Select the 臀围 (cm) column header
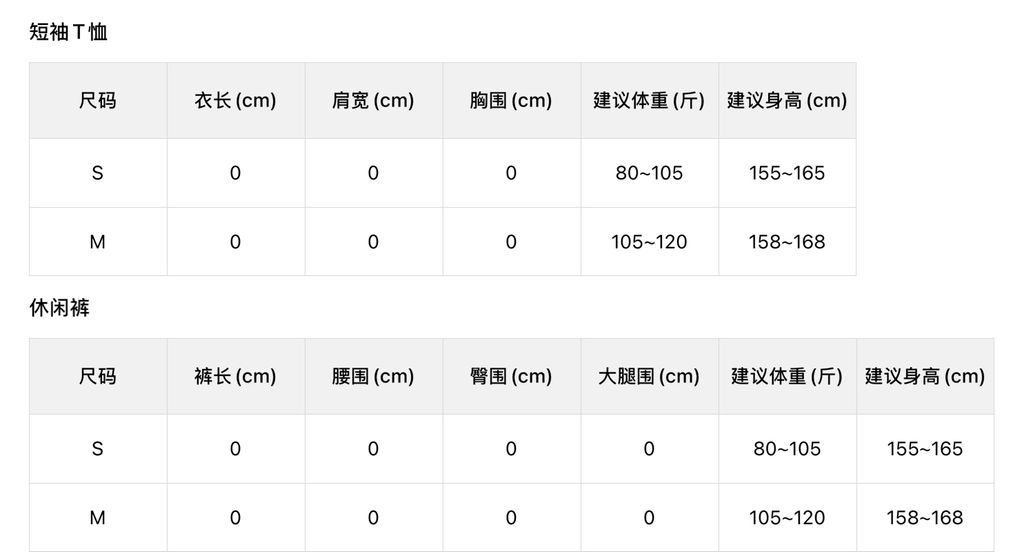This screenshot has height=552, width=1024. click(511, 376)
